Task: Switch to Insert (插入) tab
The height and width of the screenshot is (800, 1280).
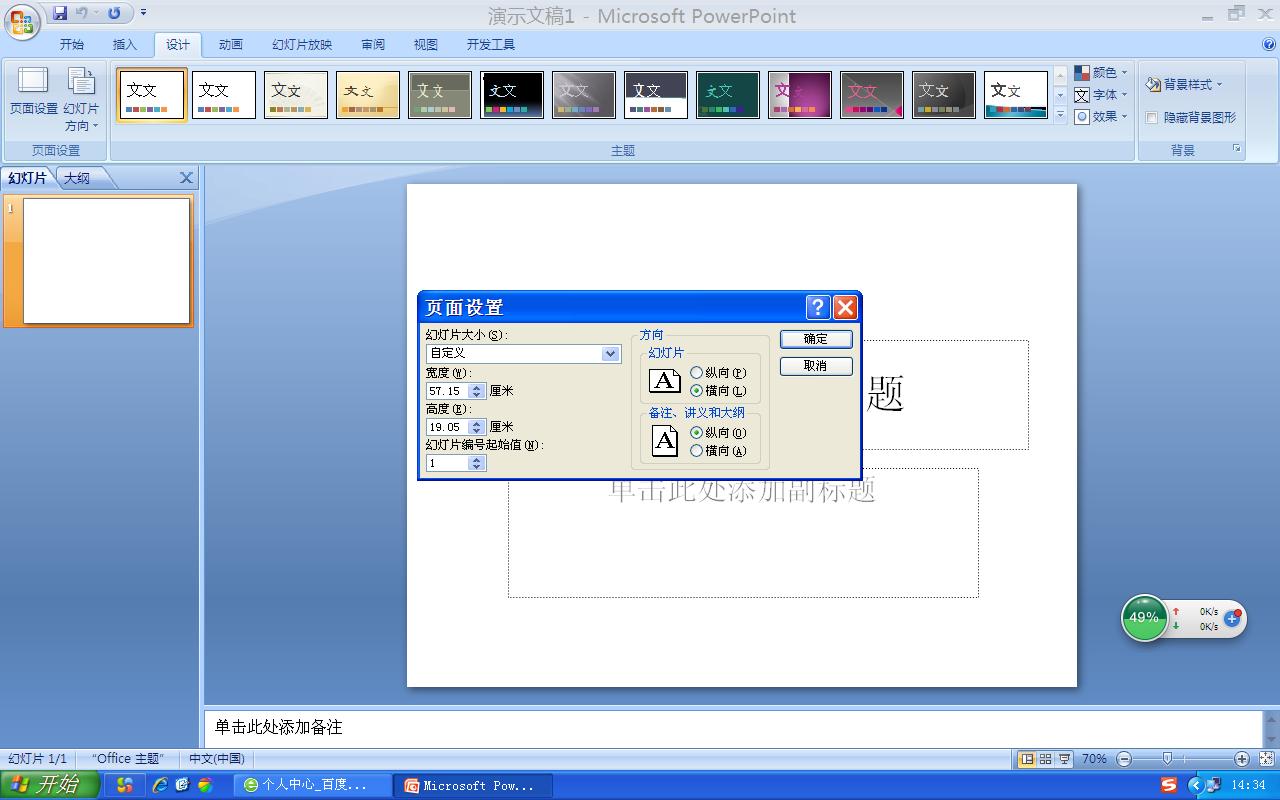Action: click(125, 44)
